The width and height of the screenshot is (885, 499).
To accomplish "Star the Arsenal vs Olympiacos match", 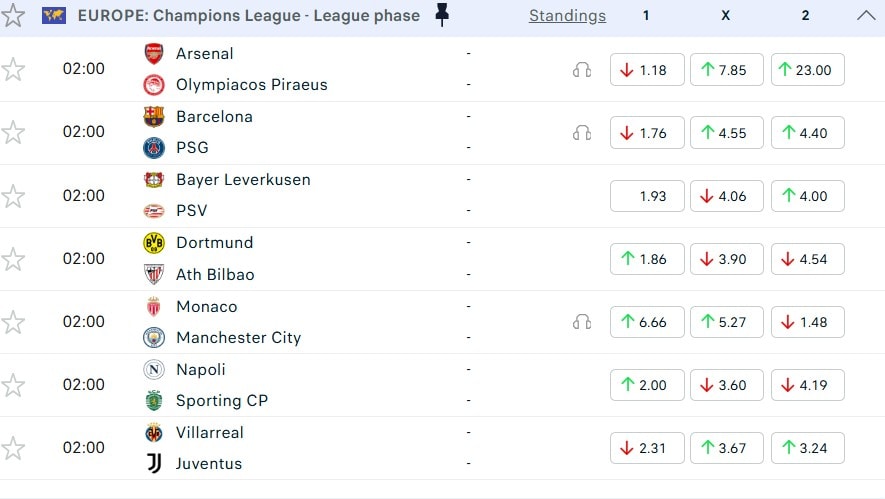I will [x=13, y=70].
